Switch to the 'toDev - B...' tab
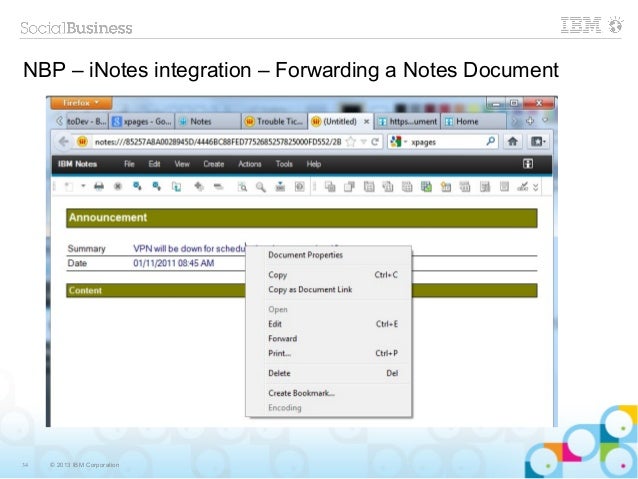This screenshot has height=479, width=638. [x=86, y=121]
